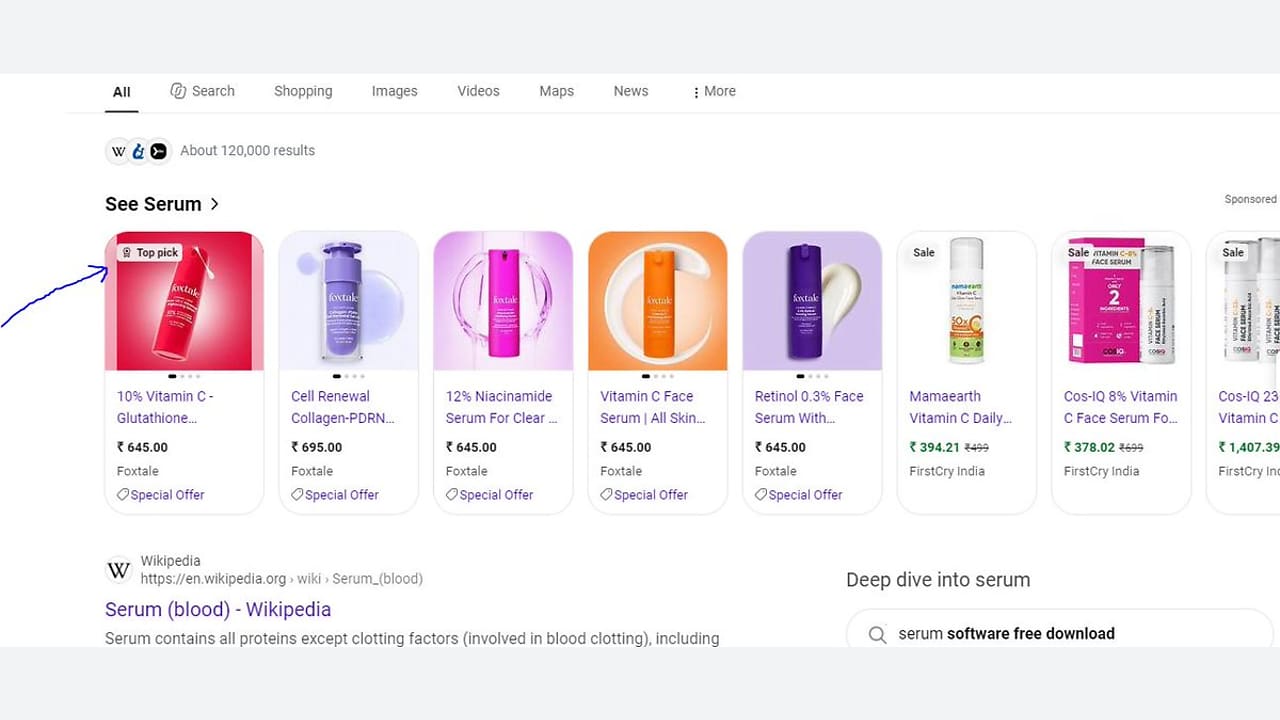Viewport: 1280px width, 720px height.
Task: Click the Sponsored label
Action: pyautogui.click(x=1250, y=199)
